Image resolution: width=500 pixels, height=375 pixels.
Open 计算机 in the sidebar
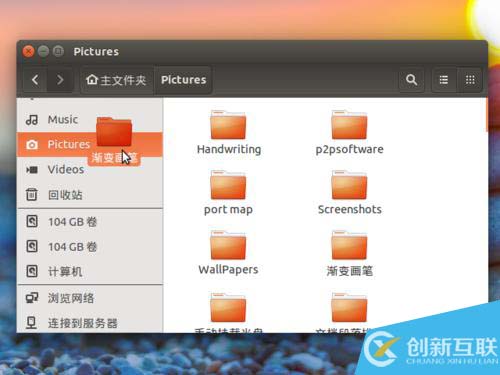coord(89,271)
